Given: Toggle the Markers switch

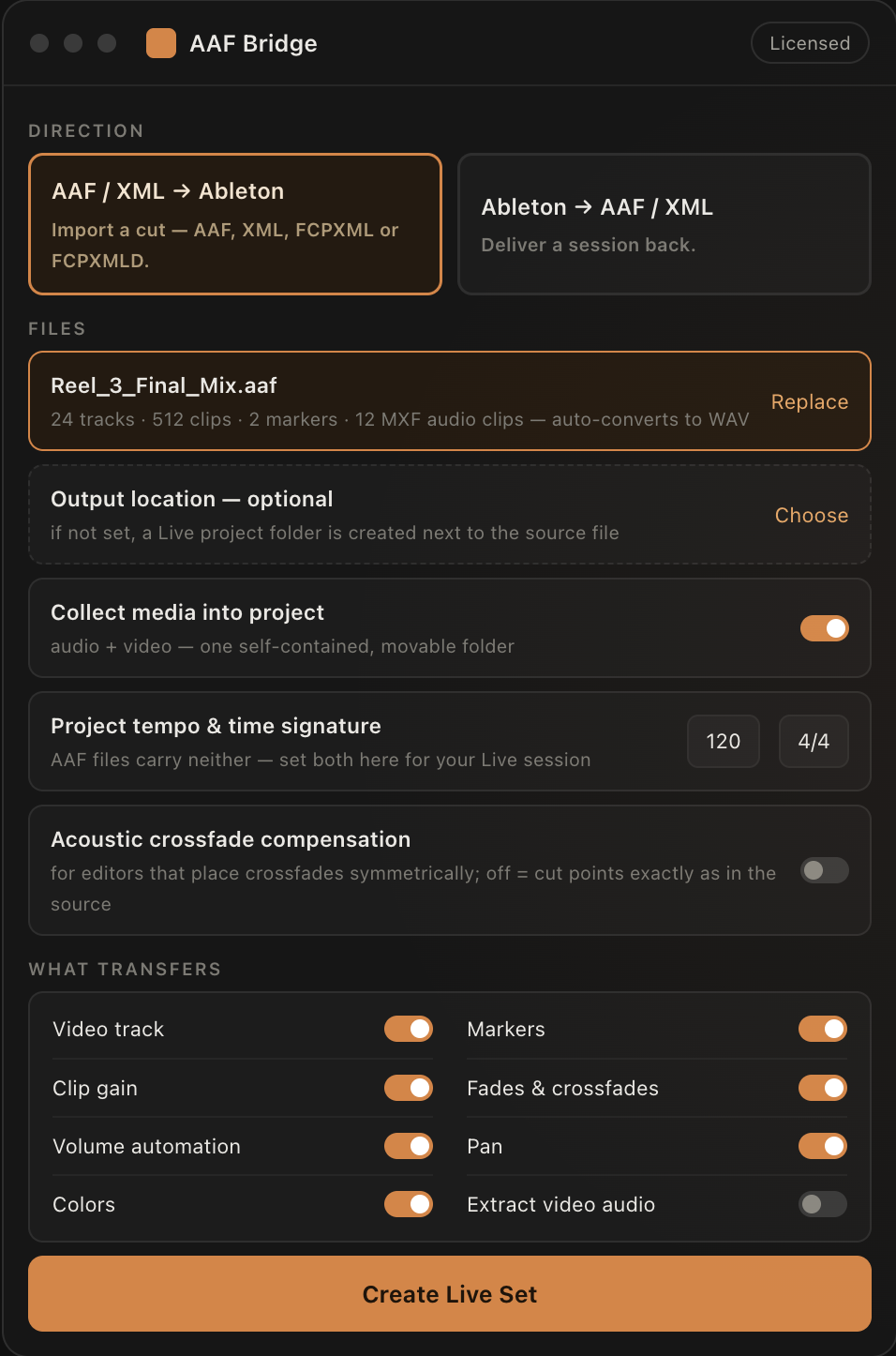Looking at the screenshot, I should point(823,1029).
